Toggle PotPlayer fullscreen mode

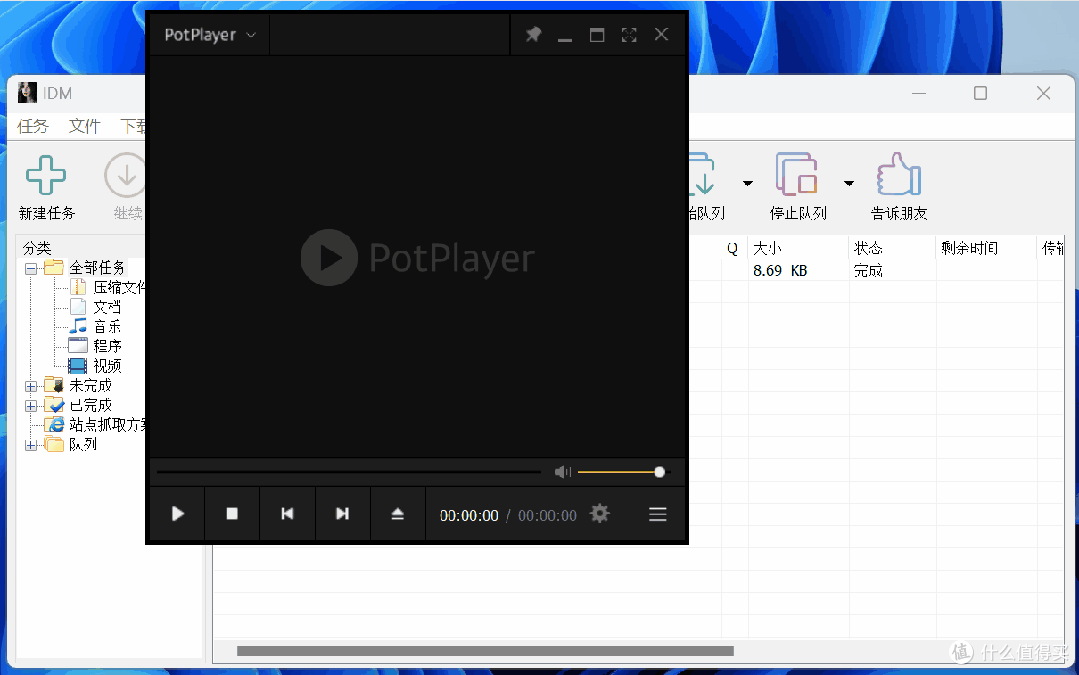[629, 35]
